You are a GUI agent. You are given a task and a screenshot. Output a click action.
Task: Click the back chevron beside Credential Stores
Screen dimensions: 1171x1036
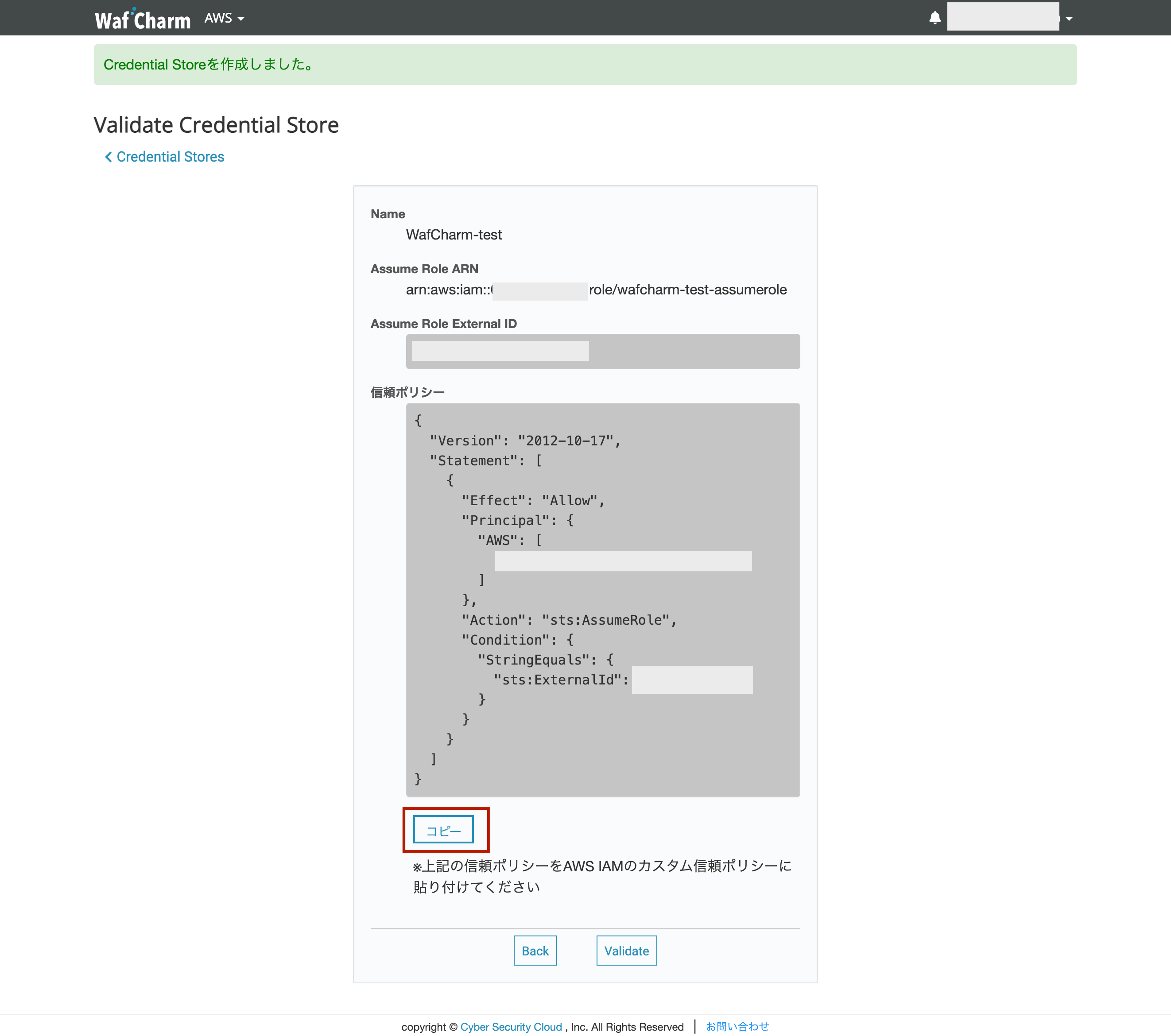[108, 157]
